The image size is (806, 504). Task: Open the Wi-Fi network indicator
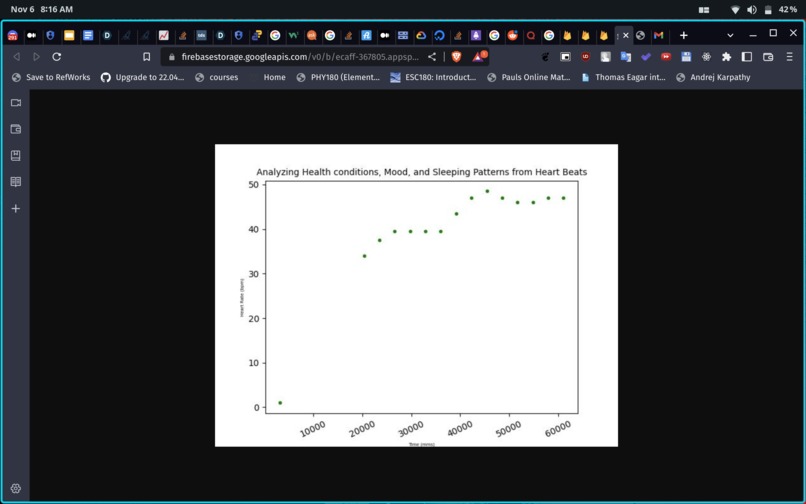(735, 10)
